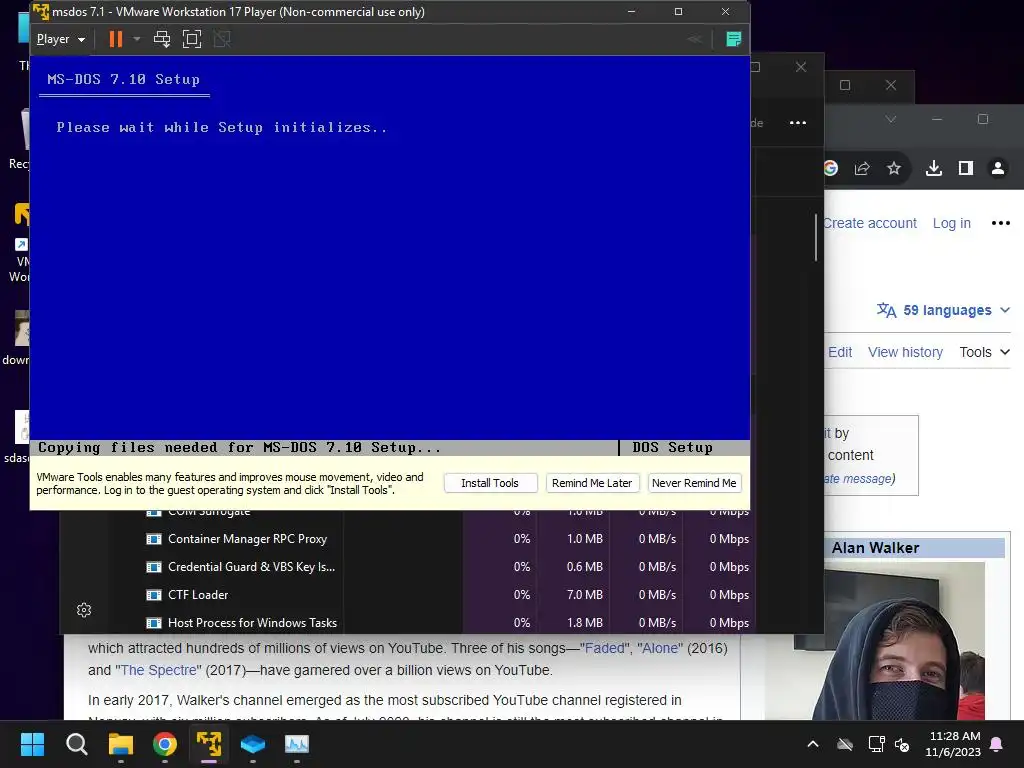
Task: Show hidden system tray icons chevron
Action: click(813, 744)
